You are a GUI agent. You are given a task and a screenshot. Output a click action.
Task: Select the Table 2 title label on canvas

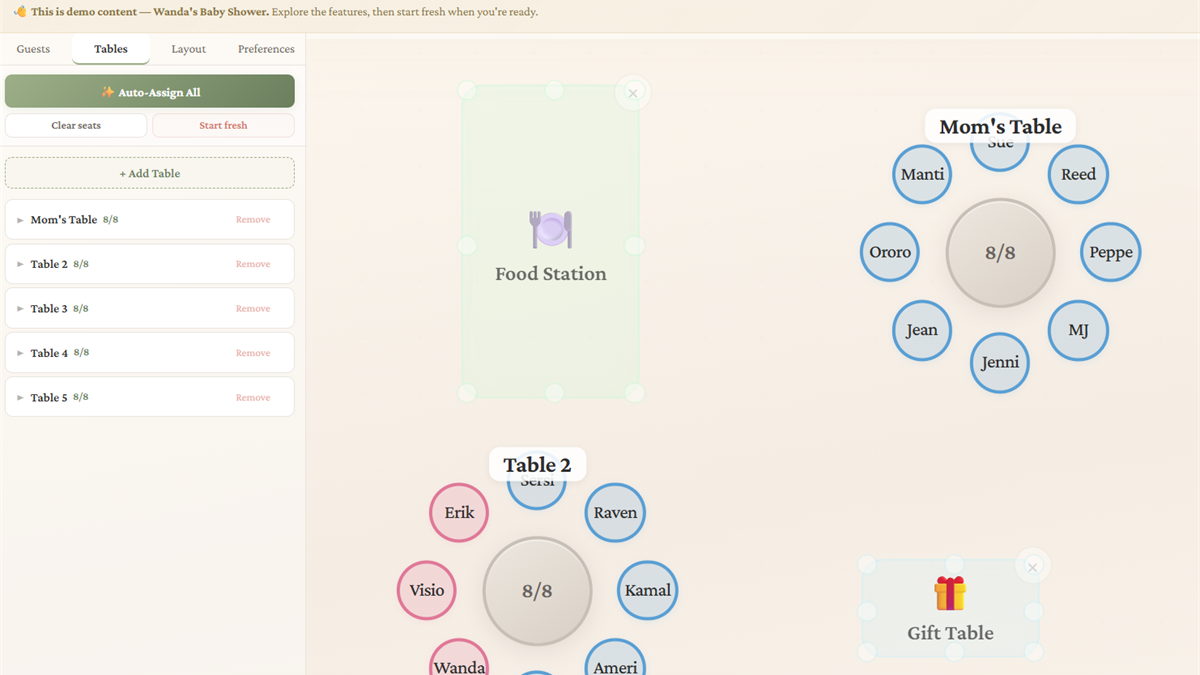[x=537, y=465]
